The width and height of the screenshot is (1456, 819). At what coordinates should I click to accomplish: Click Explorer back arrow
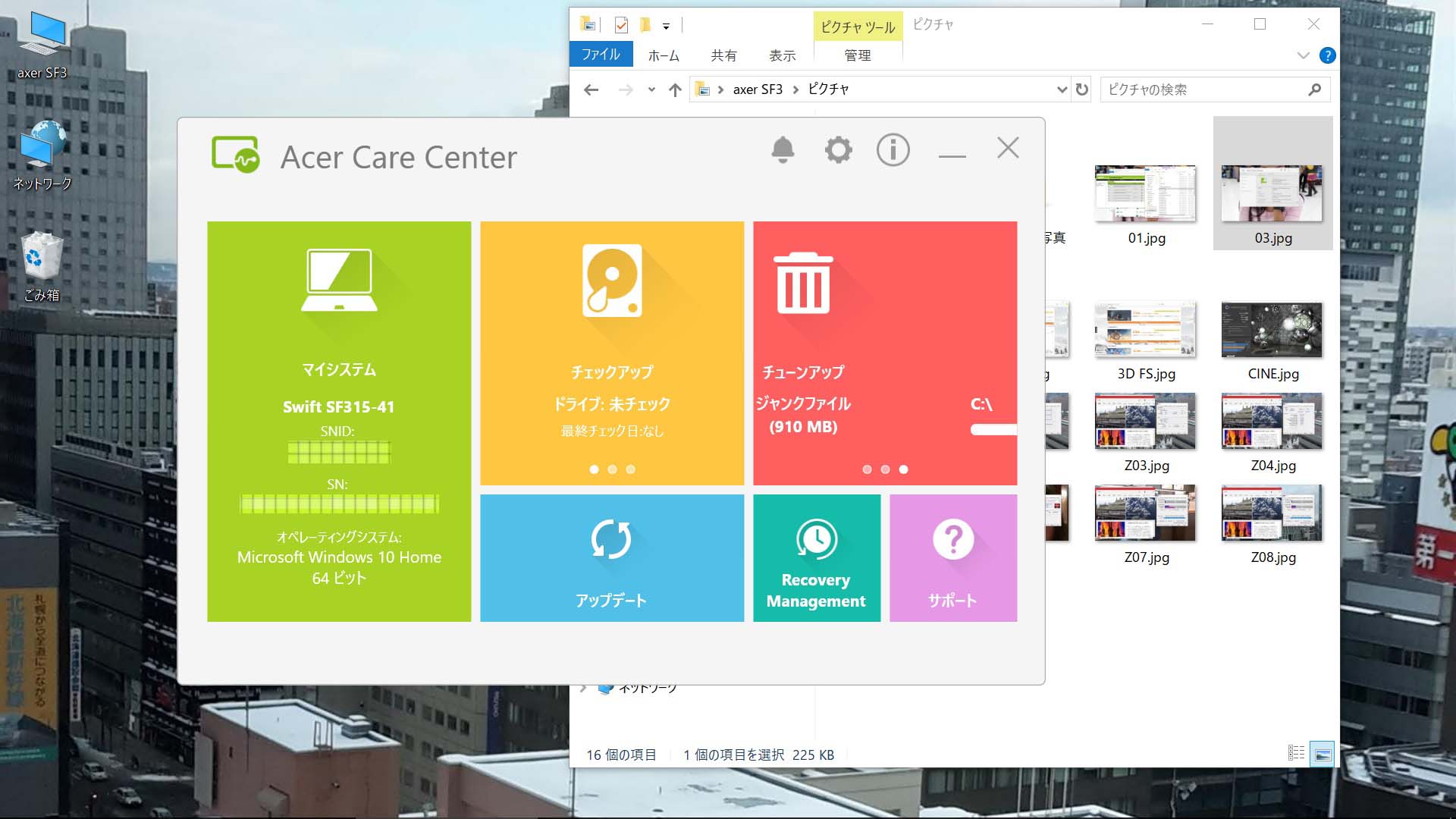tap(591, 89)
